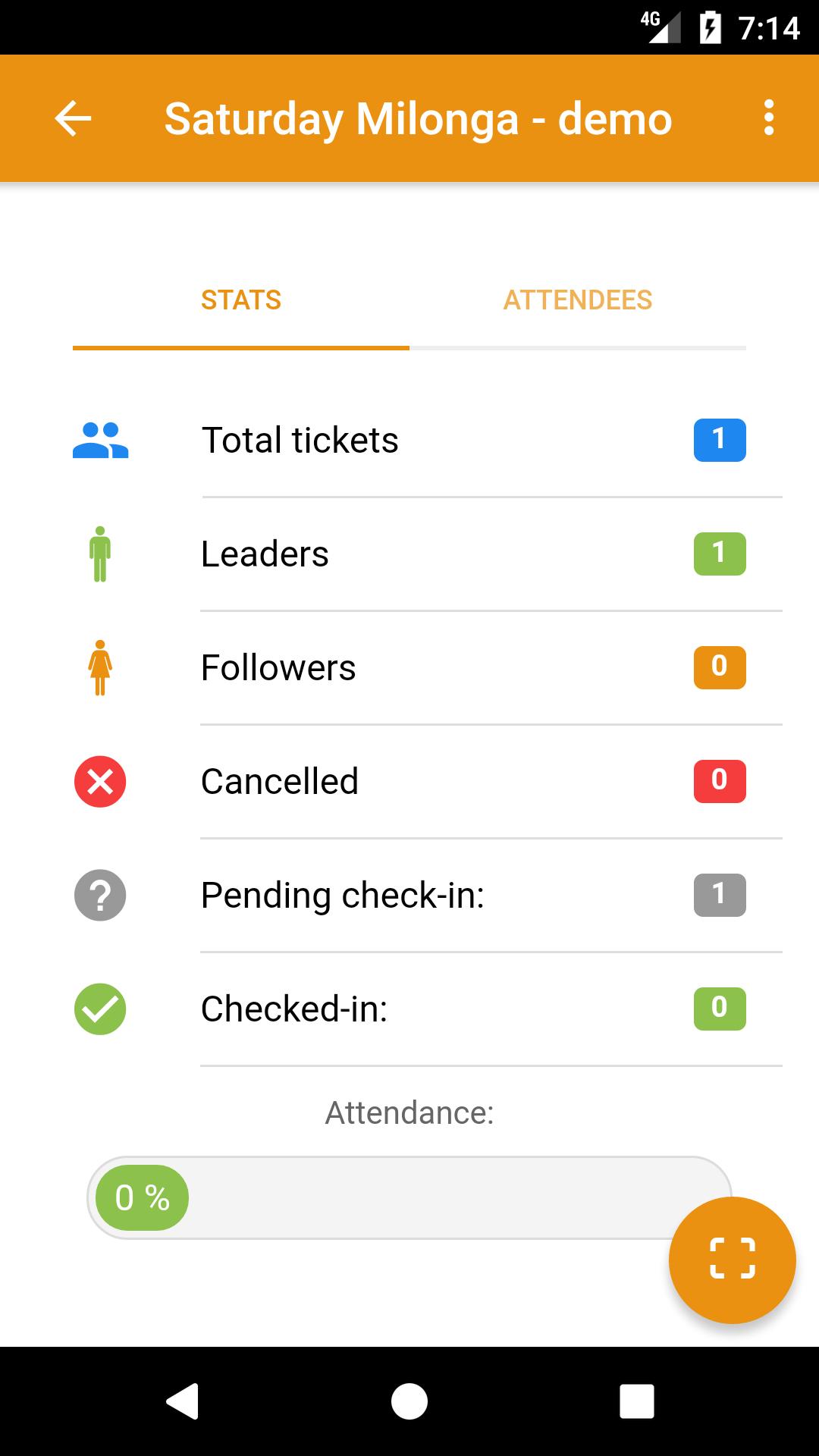Tap the Checked-in row label
Screen dimensions: 819x1456
click(x=294, y=1009)
